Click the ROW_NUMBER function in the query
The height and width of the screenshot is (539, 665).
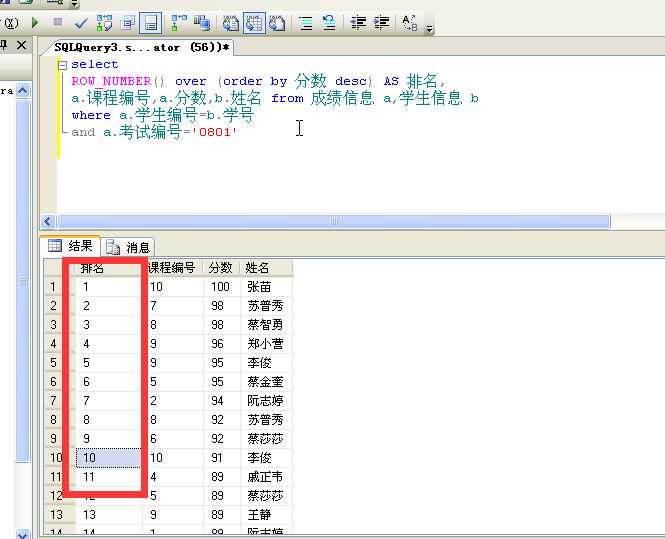click(x=112, y=81)
